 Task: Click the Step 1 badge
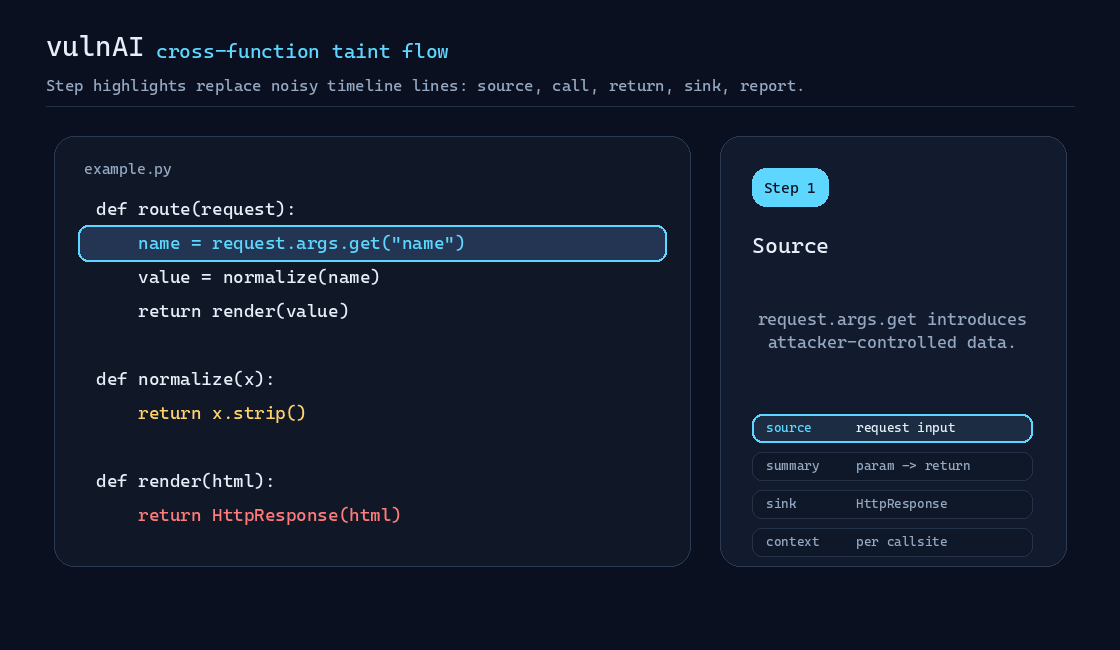coord(790,188)
